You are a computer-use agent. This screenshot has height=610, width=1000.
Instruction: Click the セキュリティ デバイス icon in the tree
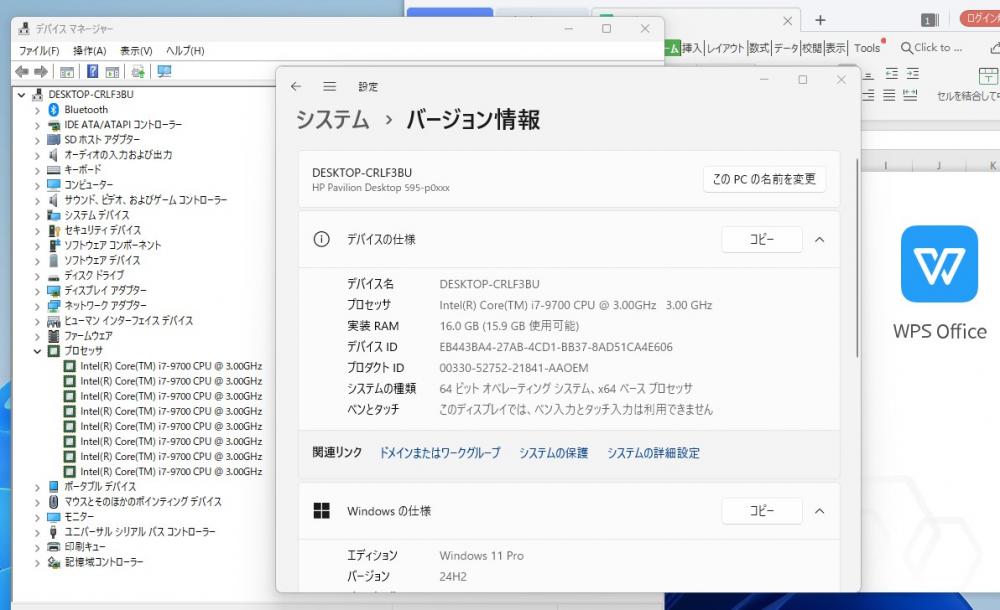coord(54,230)
